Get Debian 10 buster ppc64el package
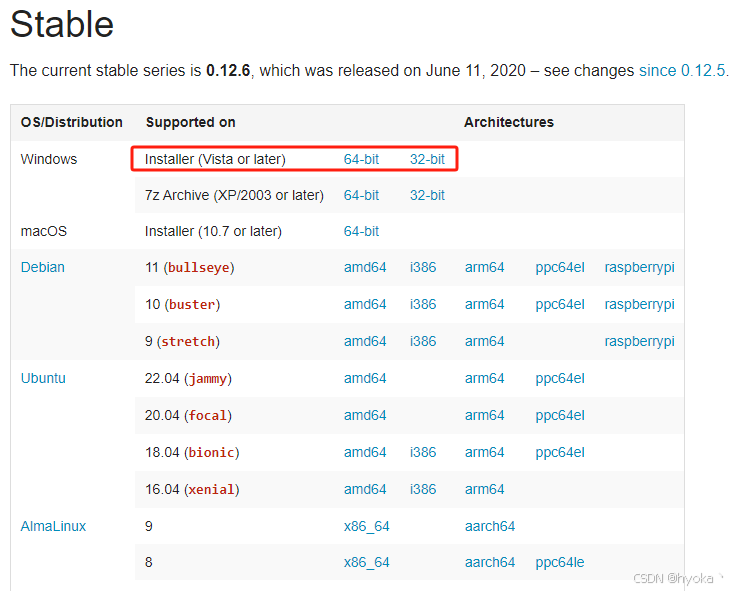 tap(560, 304)
